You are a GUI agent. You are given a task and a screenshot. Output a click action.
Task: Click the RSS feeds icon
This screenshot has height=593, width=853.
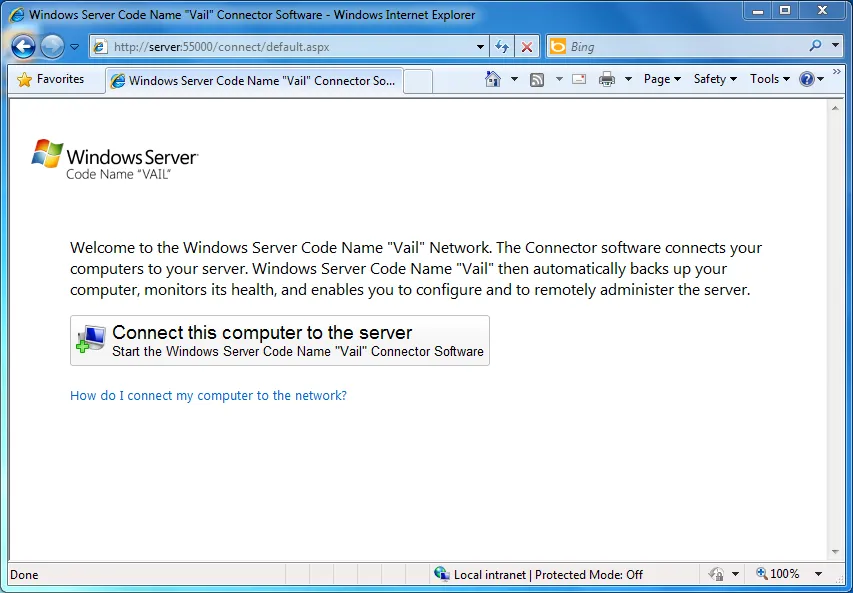coord(537,80)
